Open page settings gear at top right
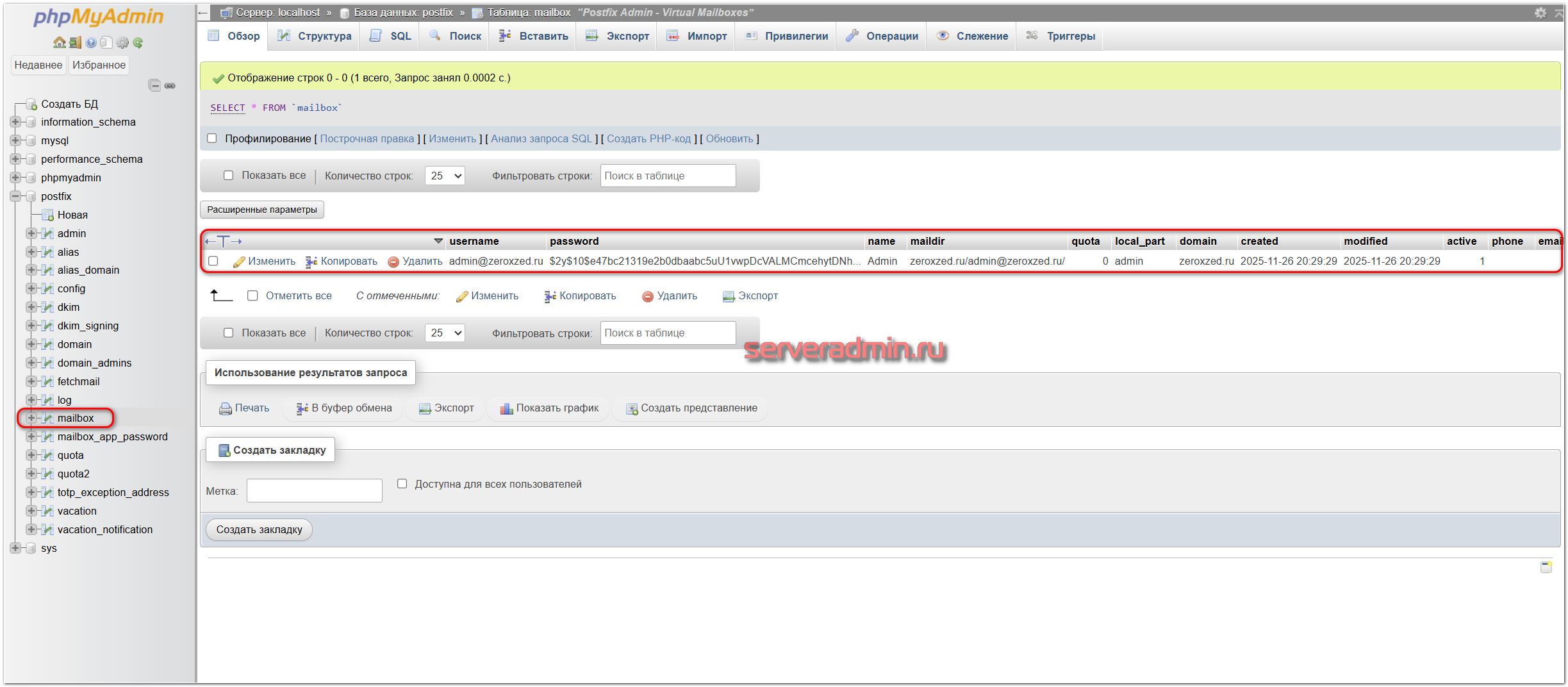 [x=1540, y=13]
